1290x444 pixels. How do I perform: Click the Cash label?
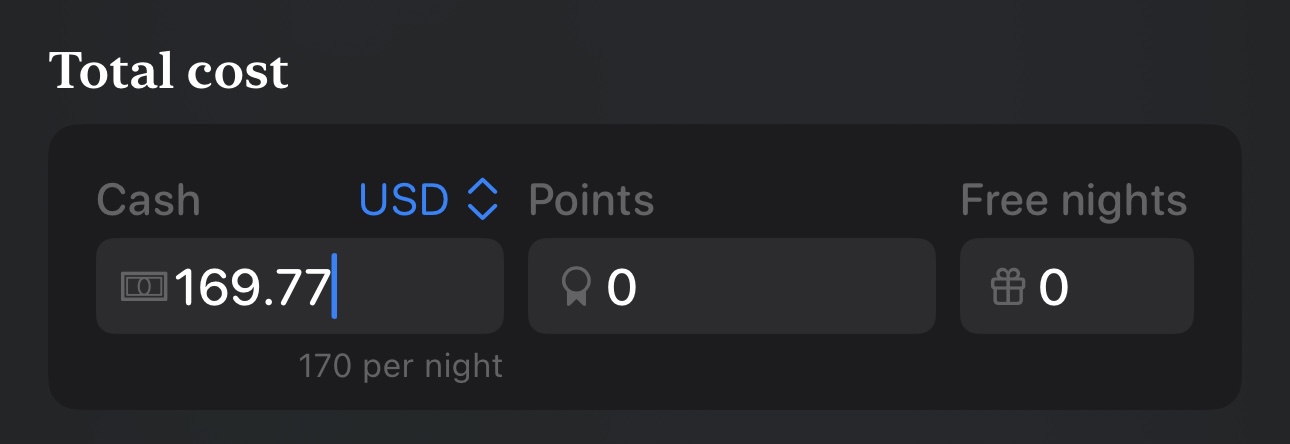pos(149,201)
